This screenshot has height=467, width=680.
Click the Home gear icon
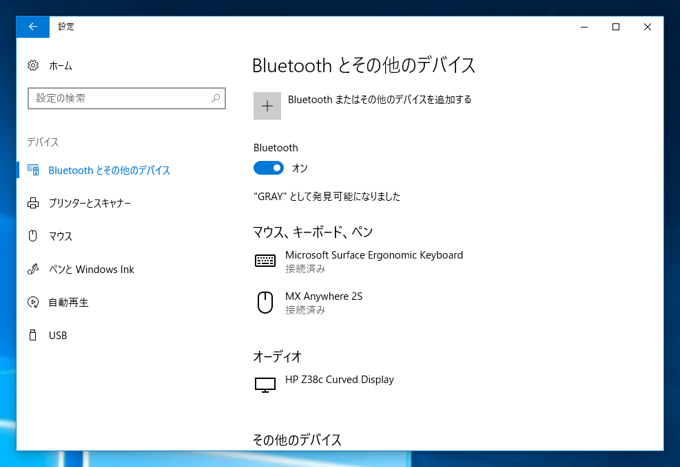point(33,65)
